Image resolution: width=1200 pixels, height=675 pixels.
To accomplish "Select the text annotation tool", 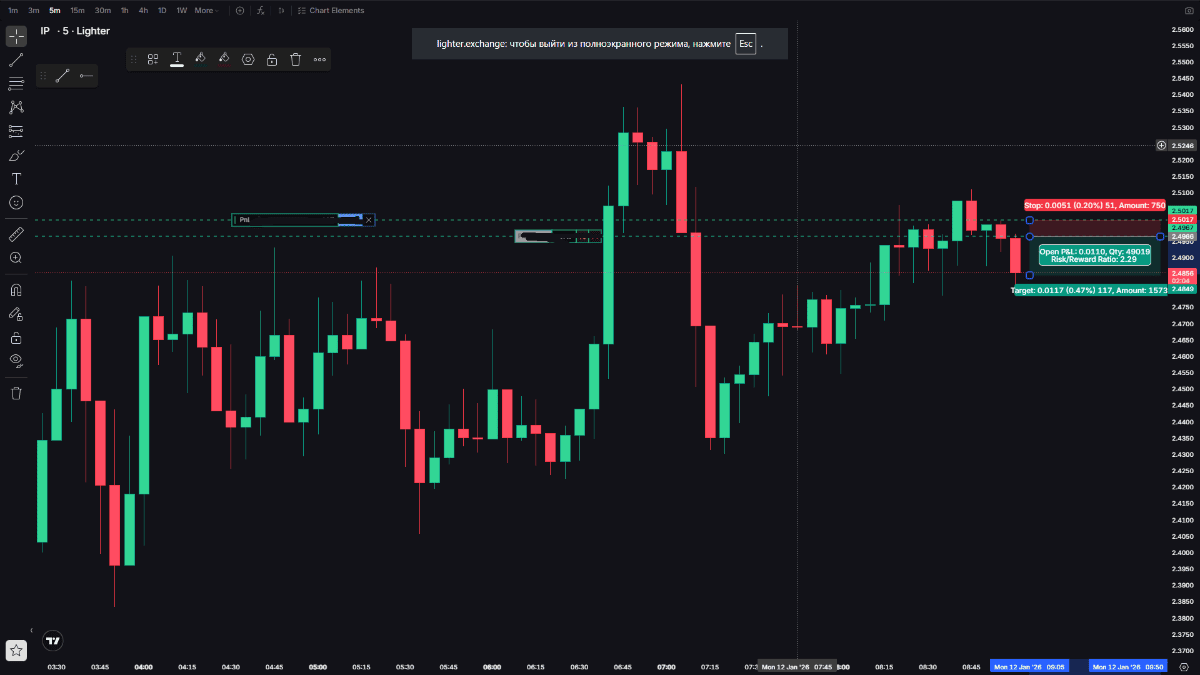I will (16, 179).
